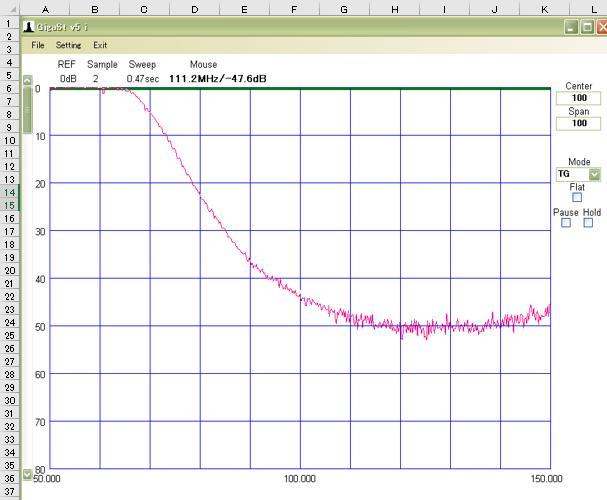Tick the Pause checkbox
607x500 pixels.
pos(566,223)
